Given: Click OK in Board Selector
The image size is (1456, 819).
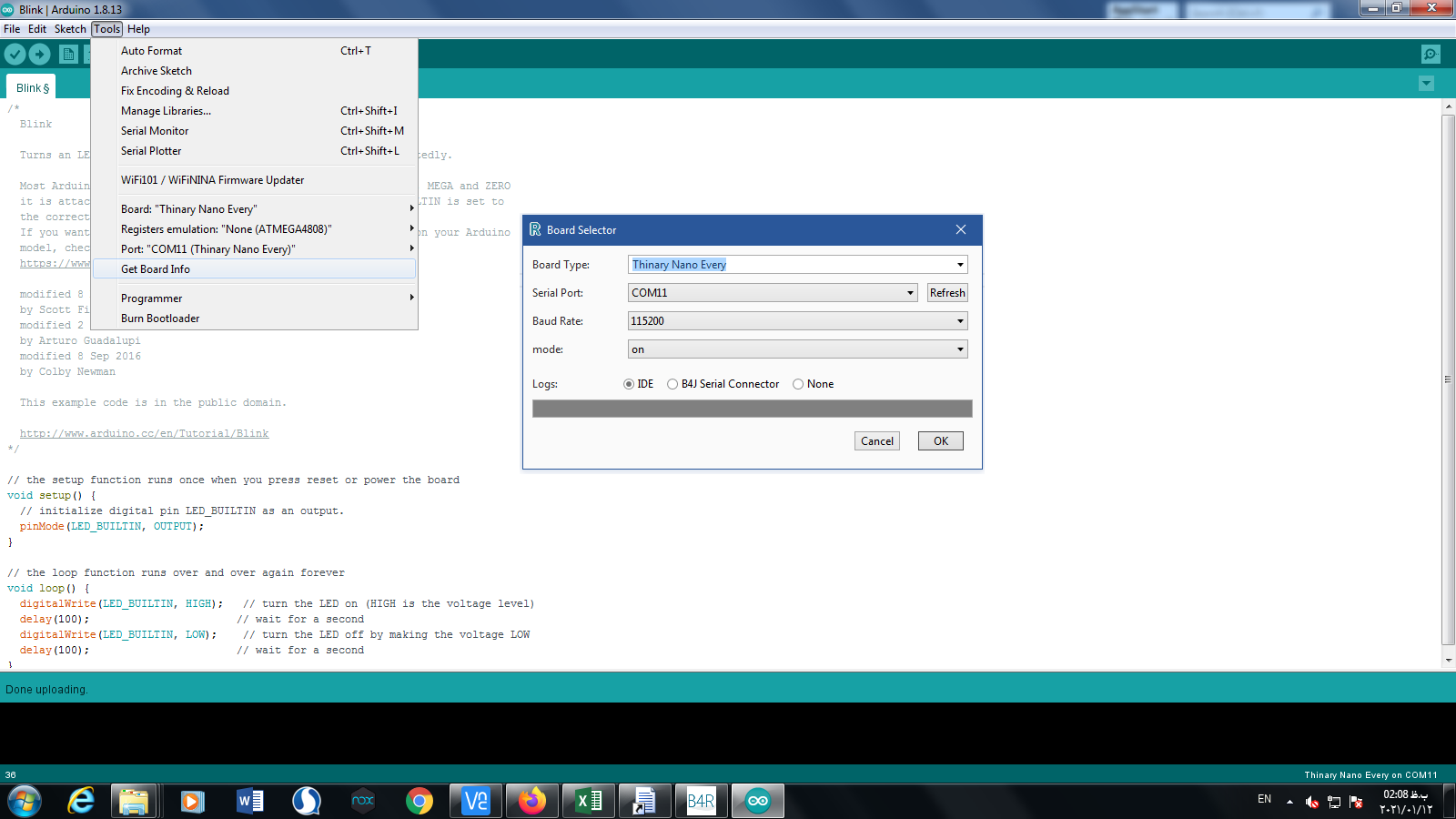Looking at the screenshot, I should [941, 441].
